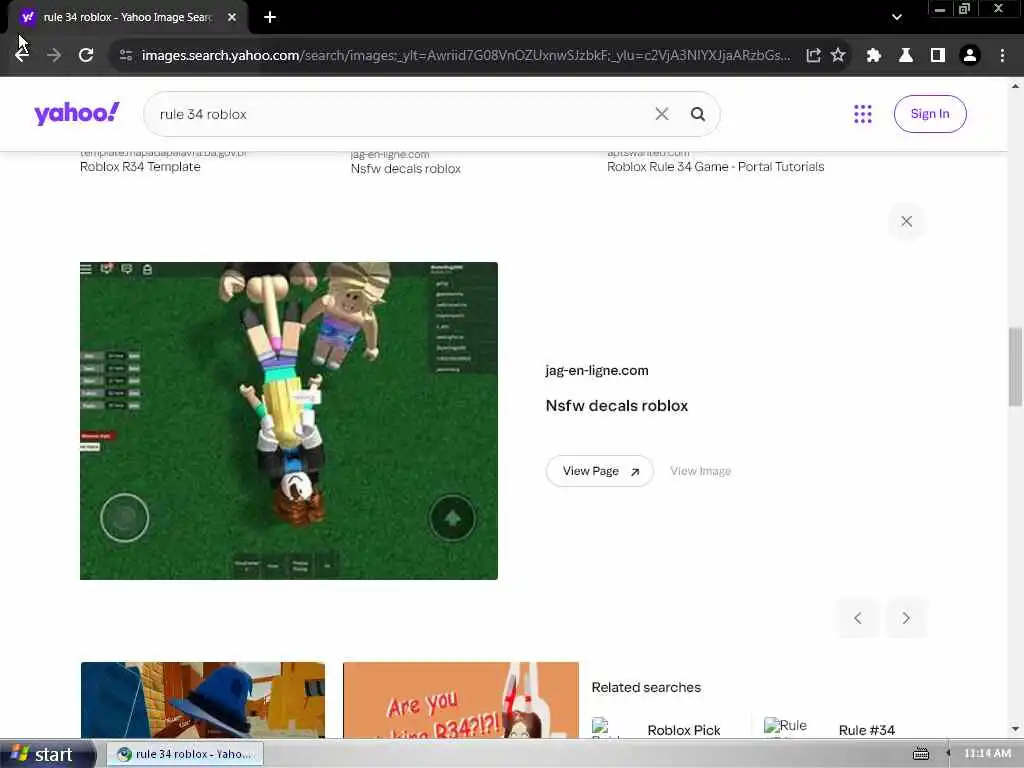Open the Chrome Labs flask icon
Viewport: 1024px width, 768px height.
tap(906, 56)
